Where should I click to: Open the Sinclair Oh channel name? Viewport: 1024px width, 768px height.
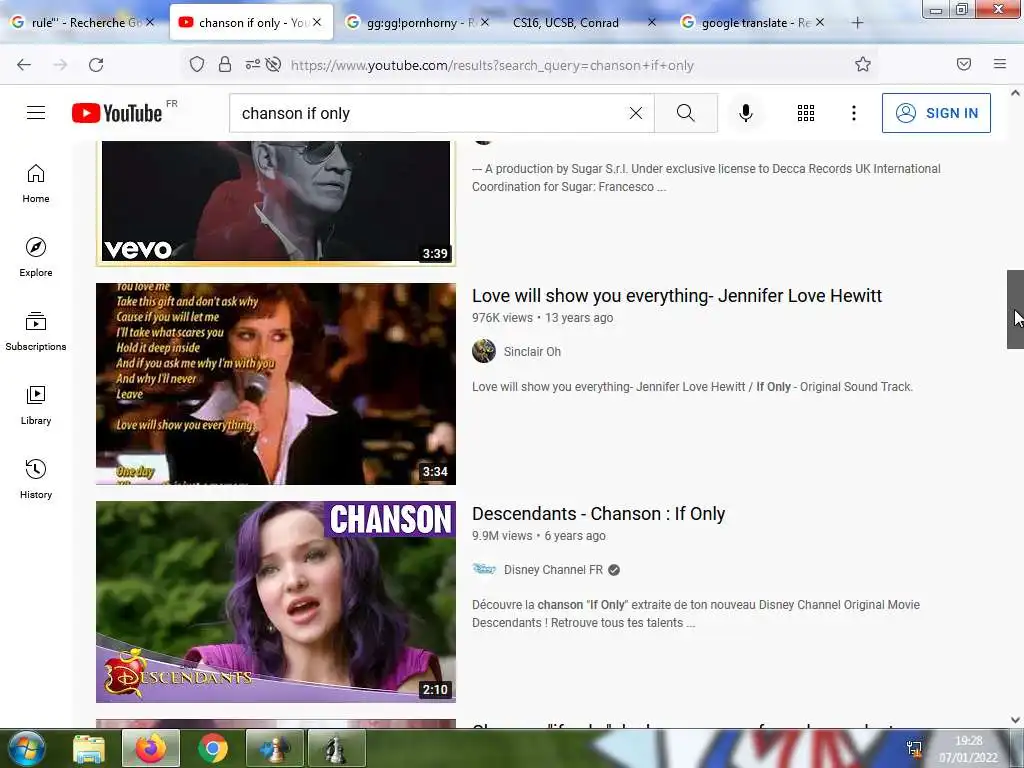click(x=532, y=351)
